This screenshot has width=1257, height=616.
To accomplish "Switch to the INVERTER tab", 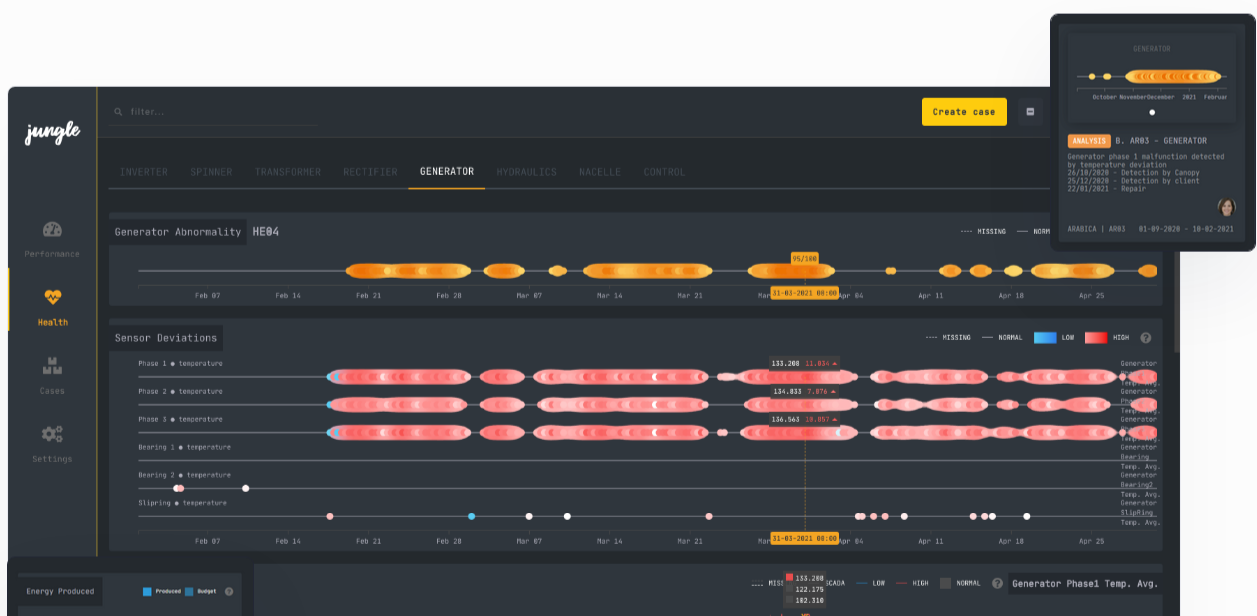I will point(144,172).
